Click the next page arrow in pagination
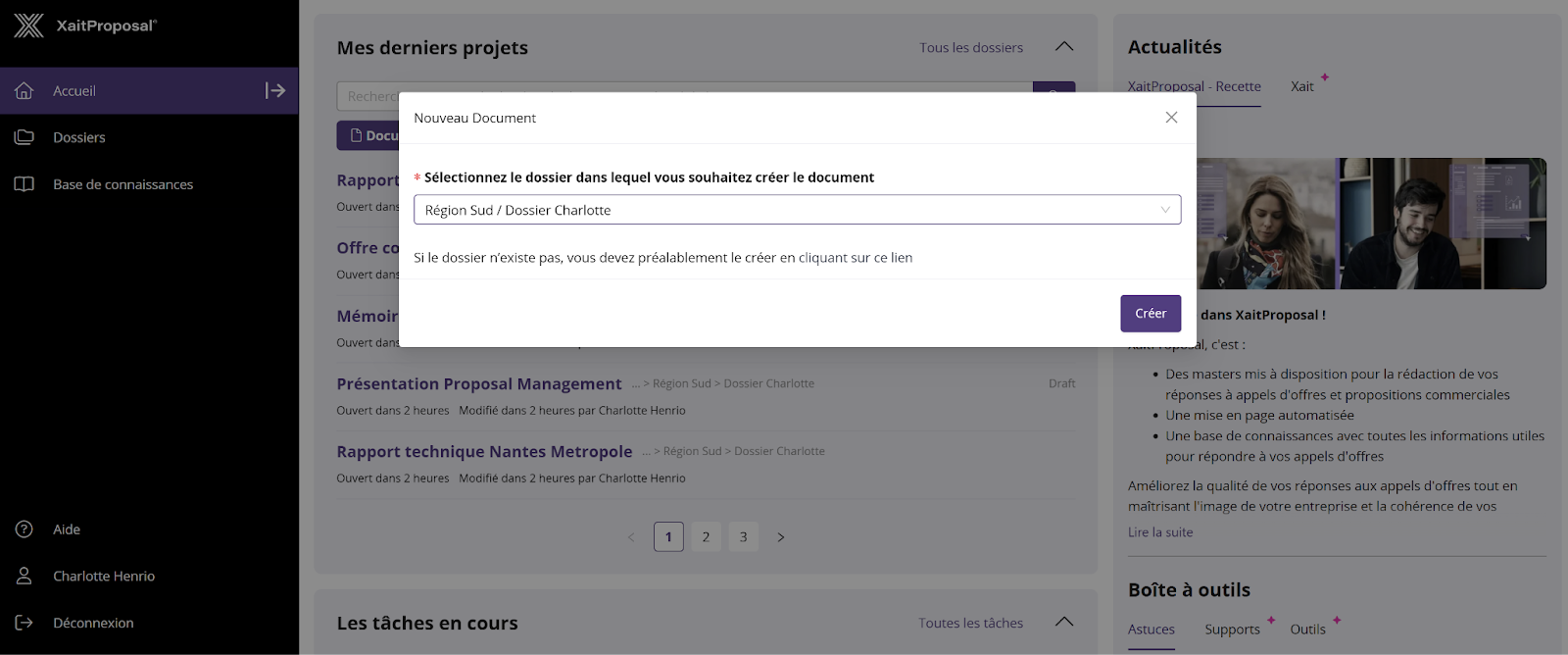 coord(781,537)
